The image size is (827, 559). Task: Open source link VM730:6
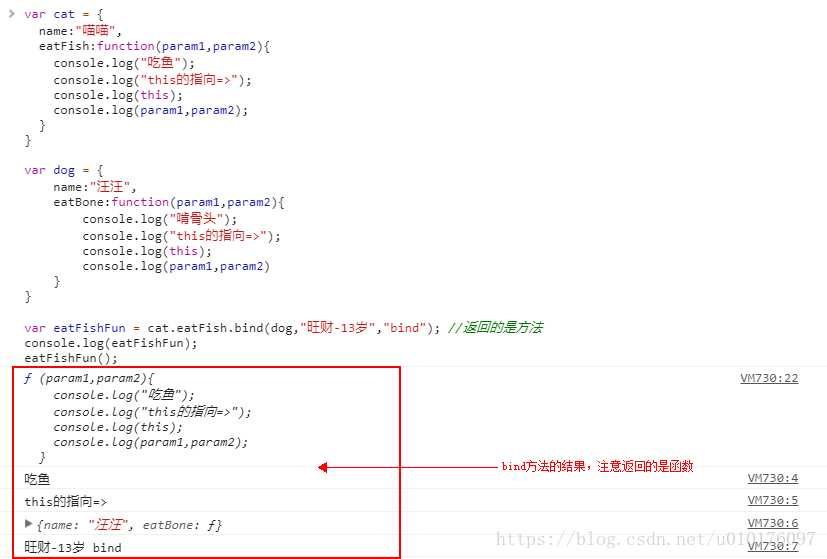[773, 523]
